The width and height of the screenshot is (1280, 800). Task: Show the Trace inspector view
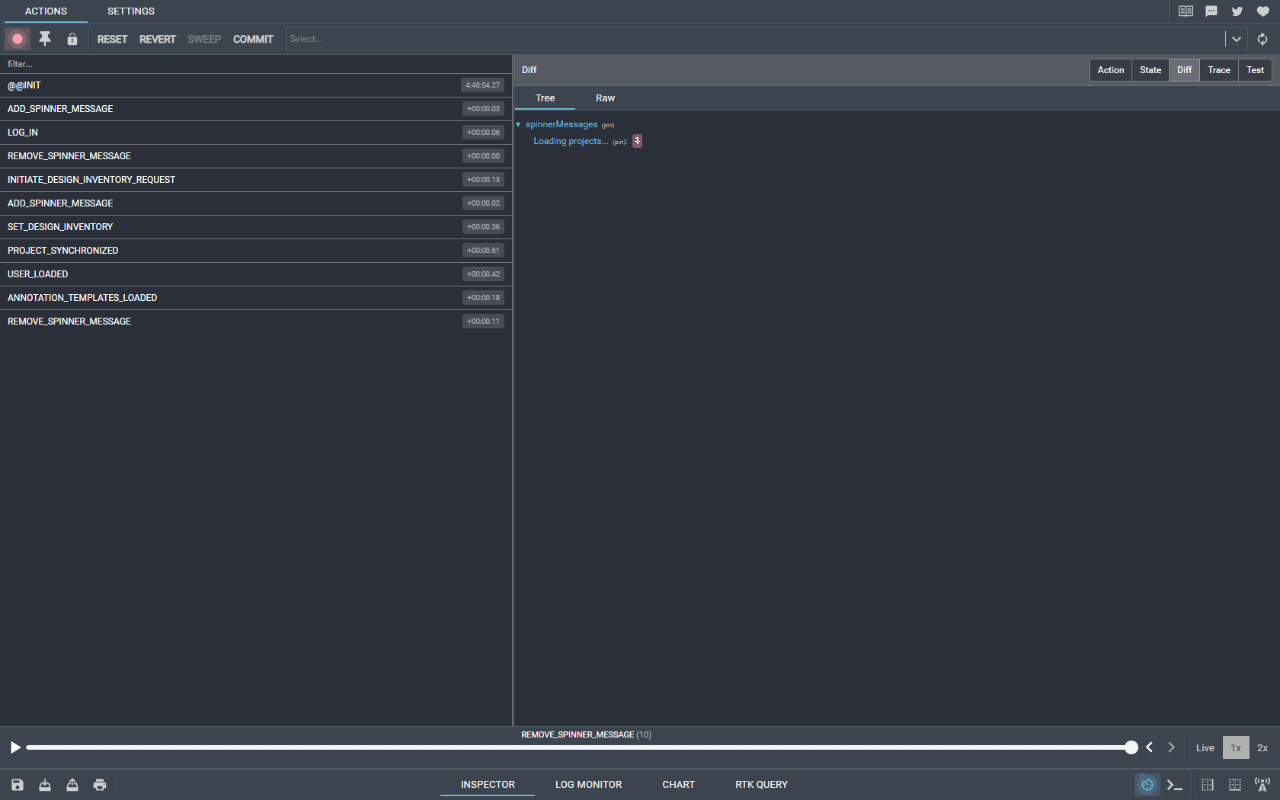coord(1219,70)
